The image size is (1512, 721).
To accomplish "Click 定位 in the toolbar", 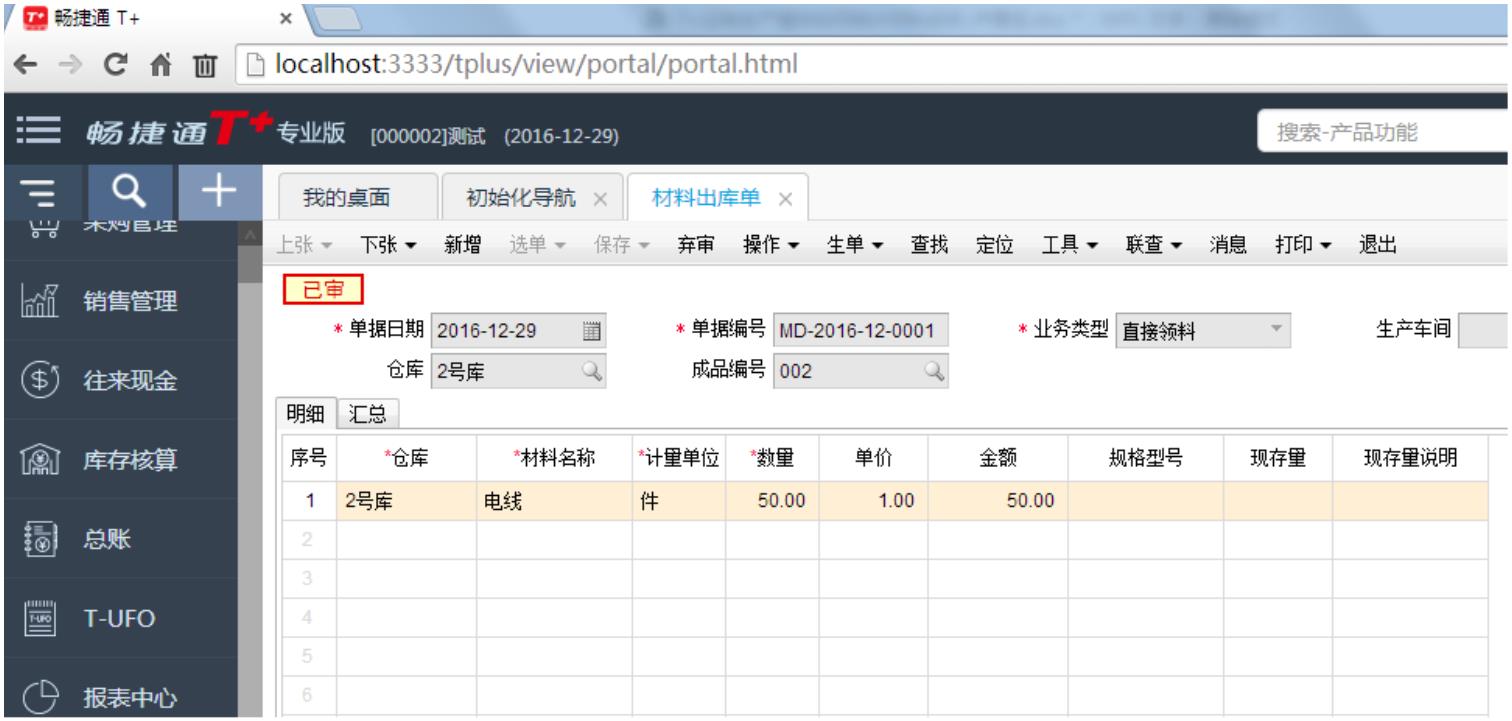I will [x=994, y=245].
